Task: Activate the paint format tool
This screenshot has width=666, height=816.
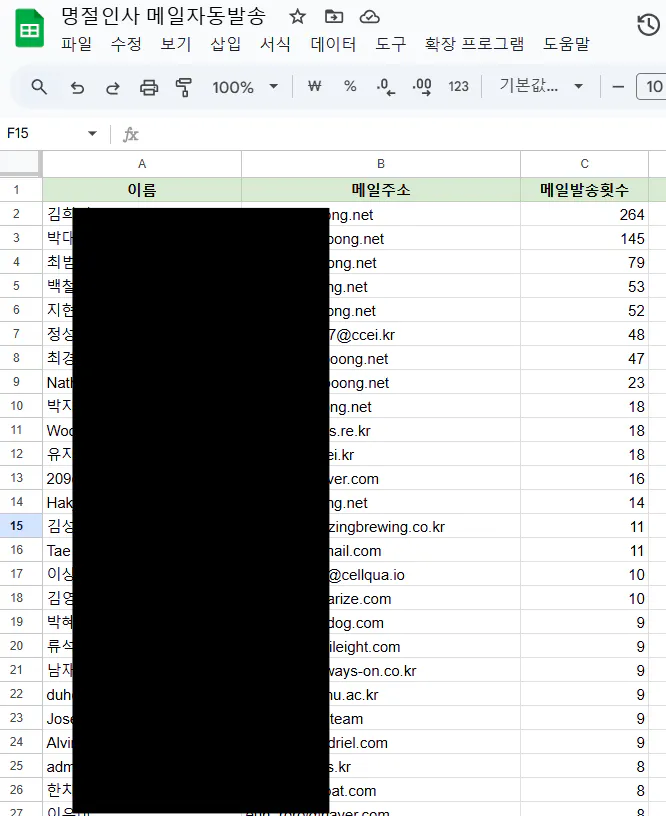Action: coord(184,87)
